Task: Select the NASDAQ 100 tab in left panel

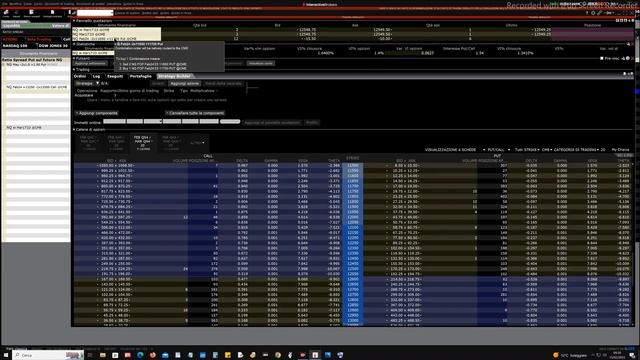Action: [15, 46]
